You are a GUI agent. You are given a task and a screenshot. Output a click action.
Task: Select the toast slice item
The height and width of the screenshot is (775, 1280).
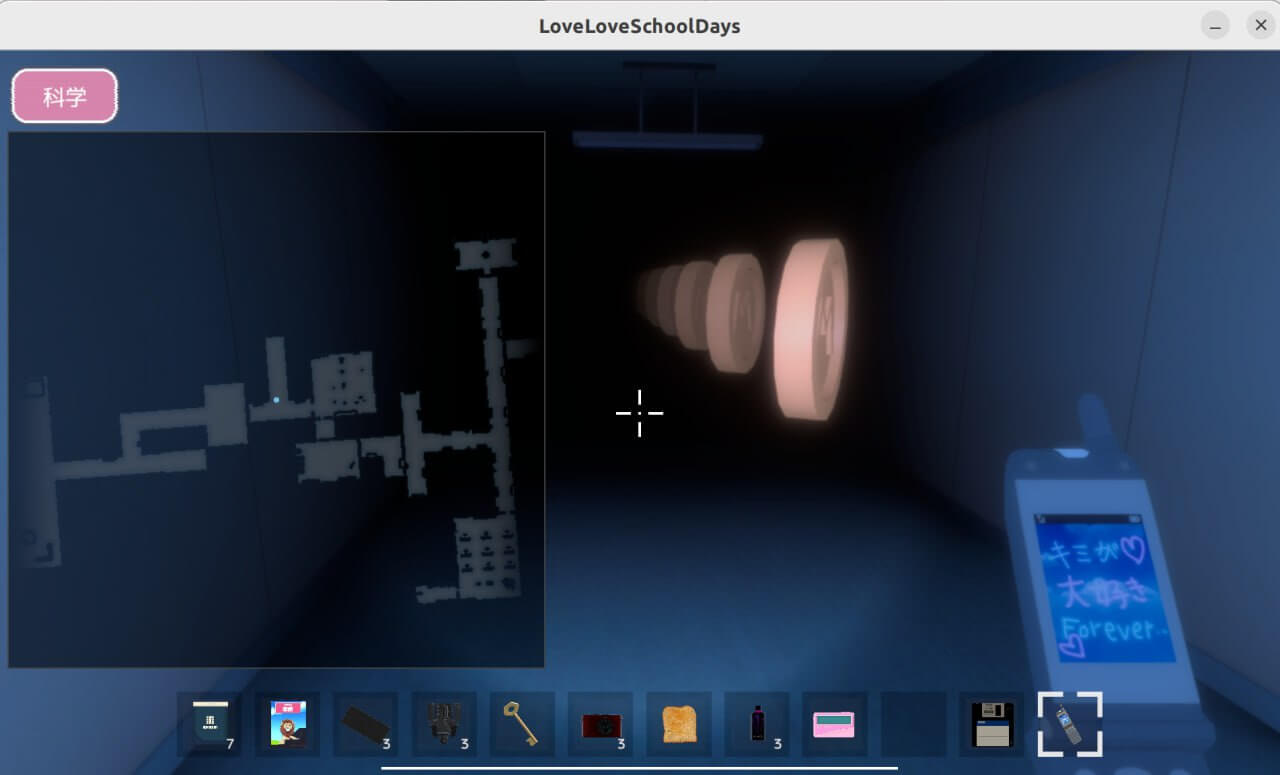point(679,724)
